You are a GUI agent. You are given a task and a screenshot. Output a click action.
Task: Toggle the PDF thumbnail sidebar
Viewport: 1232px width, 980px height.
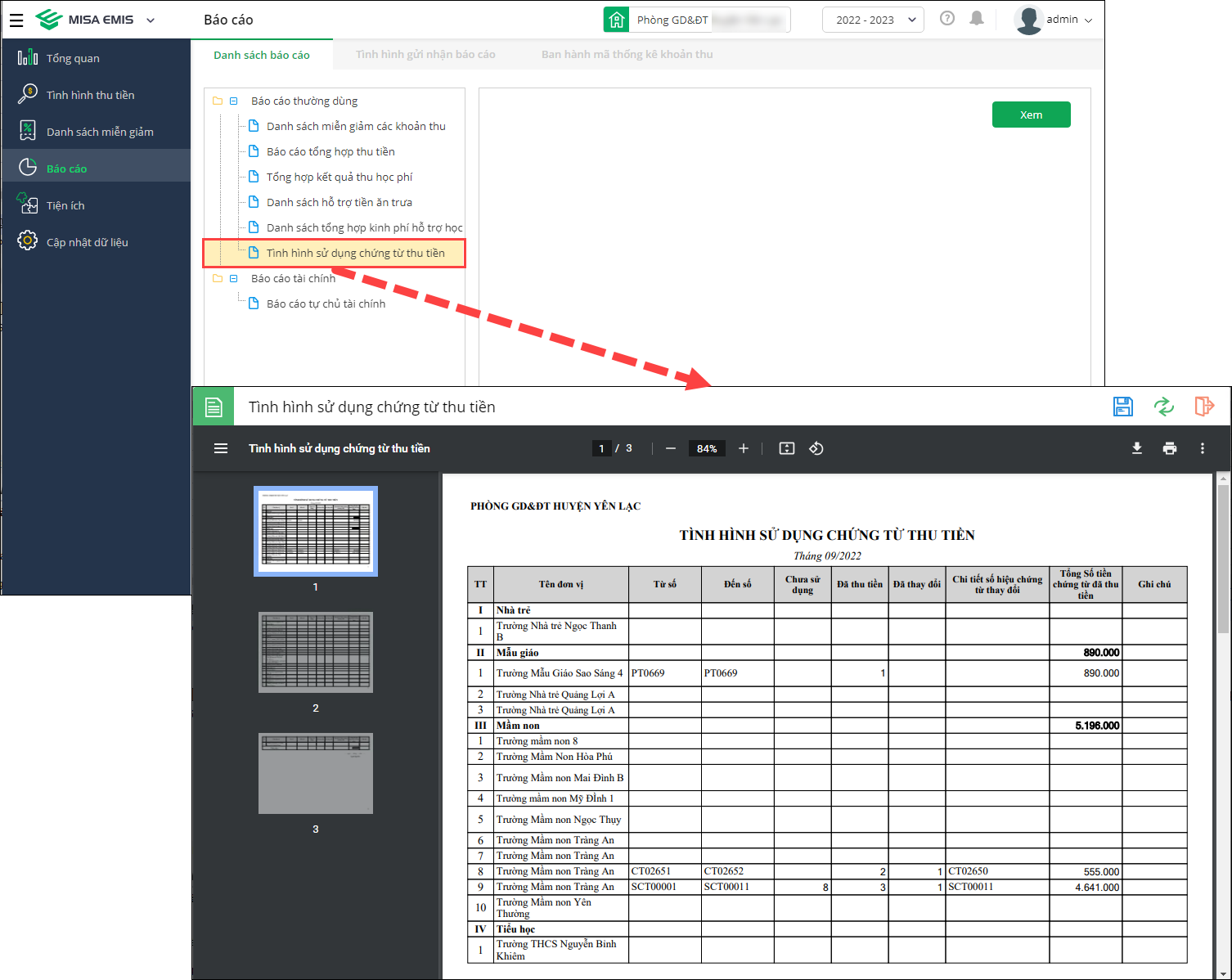coord(221,448)
